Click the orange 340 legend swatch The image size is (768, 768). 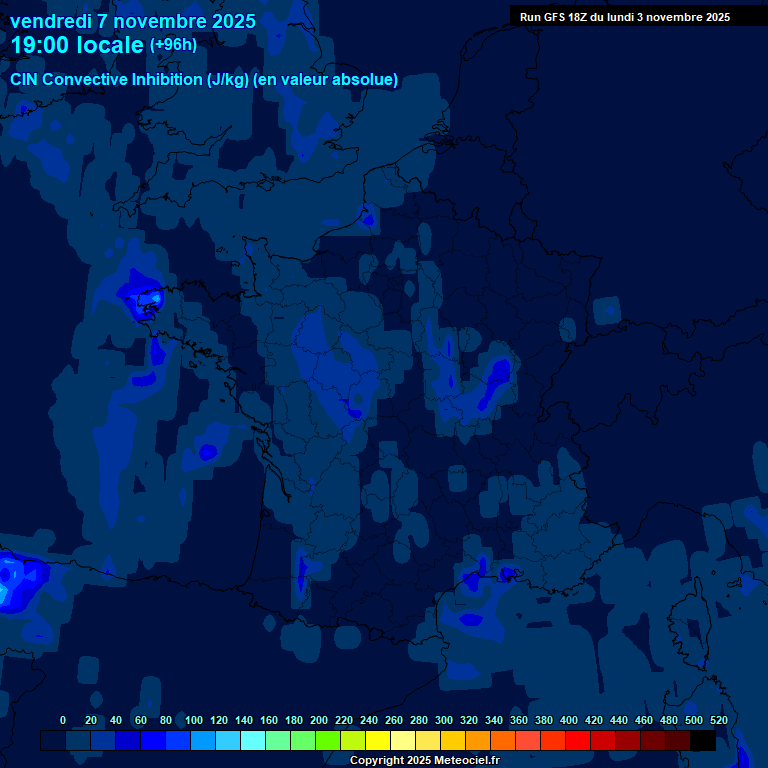click(x=503, y=740)
